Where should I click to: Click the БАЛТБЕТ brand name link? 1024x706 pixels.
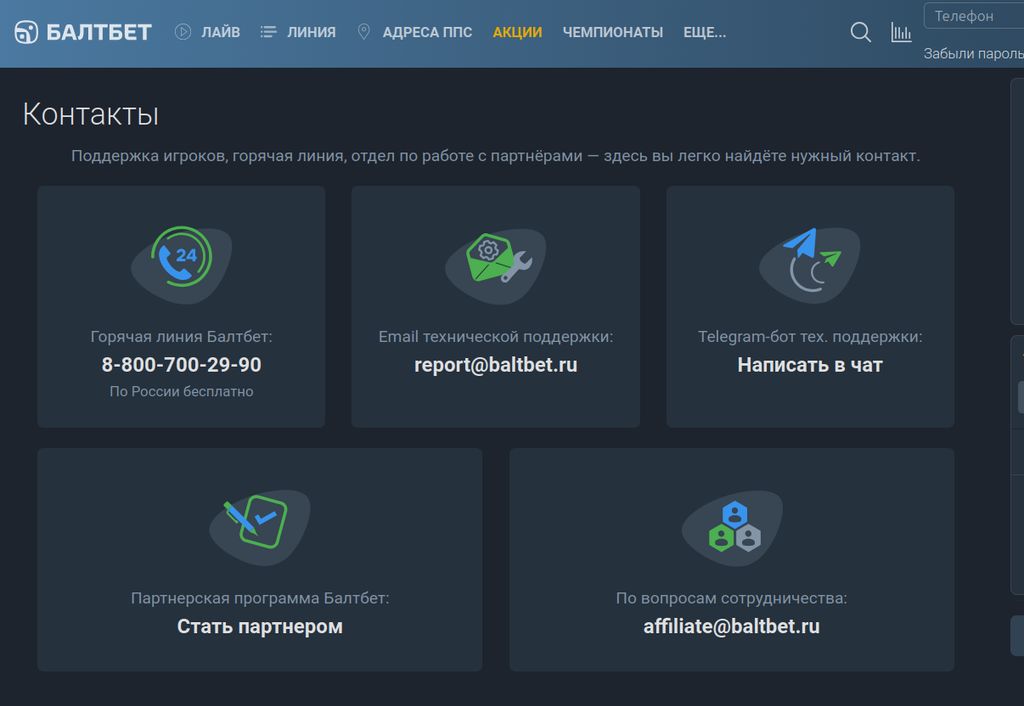(99, 32)
